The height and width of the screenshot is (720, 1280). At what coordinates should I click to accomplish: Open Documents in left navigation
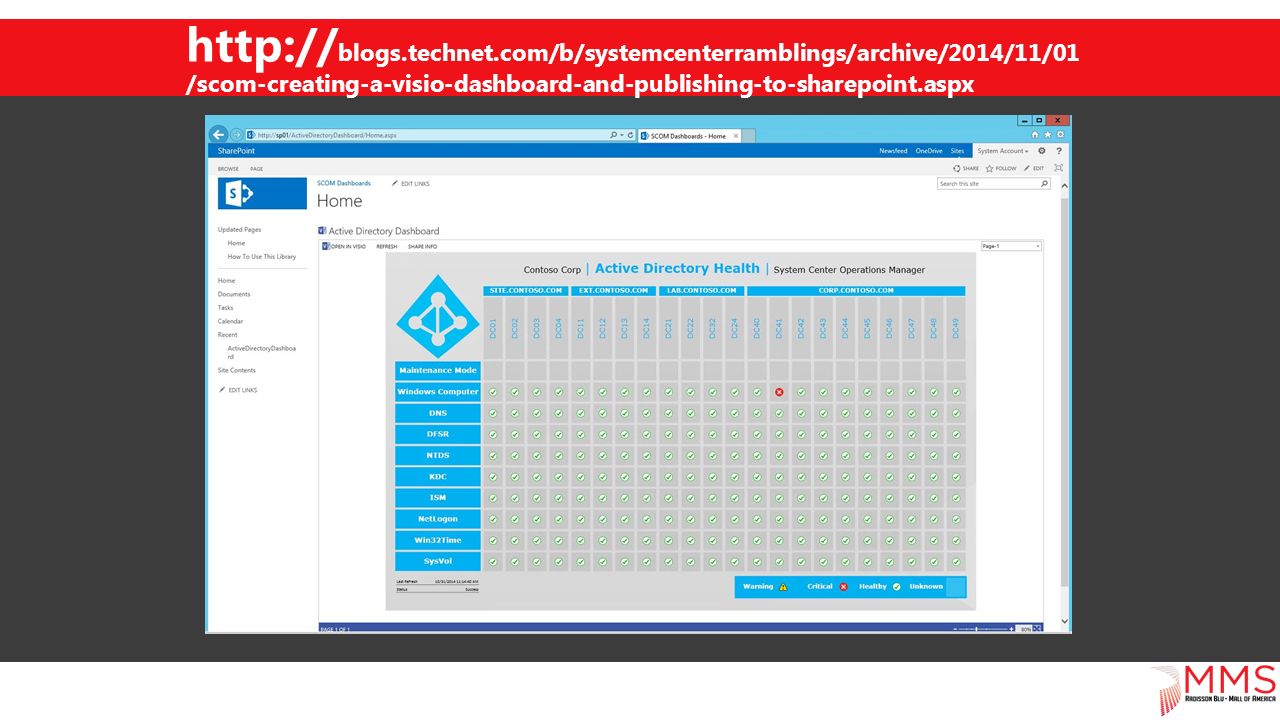point(234,294)
